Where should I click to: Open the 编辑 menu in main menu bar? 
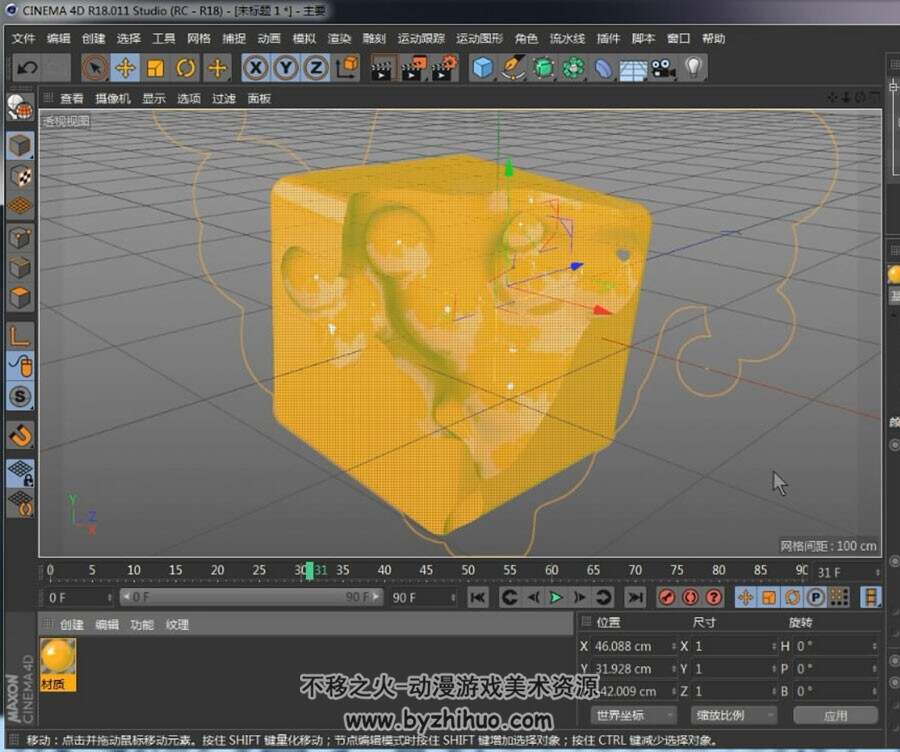coord(59,38)
